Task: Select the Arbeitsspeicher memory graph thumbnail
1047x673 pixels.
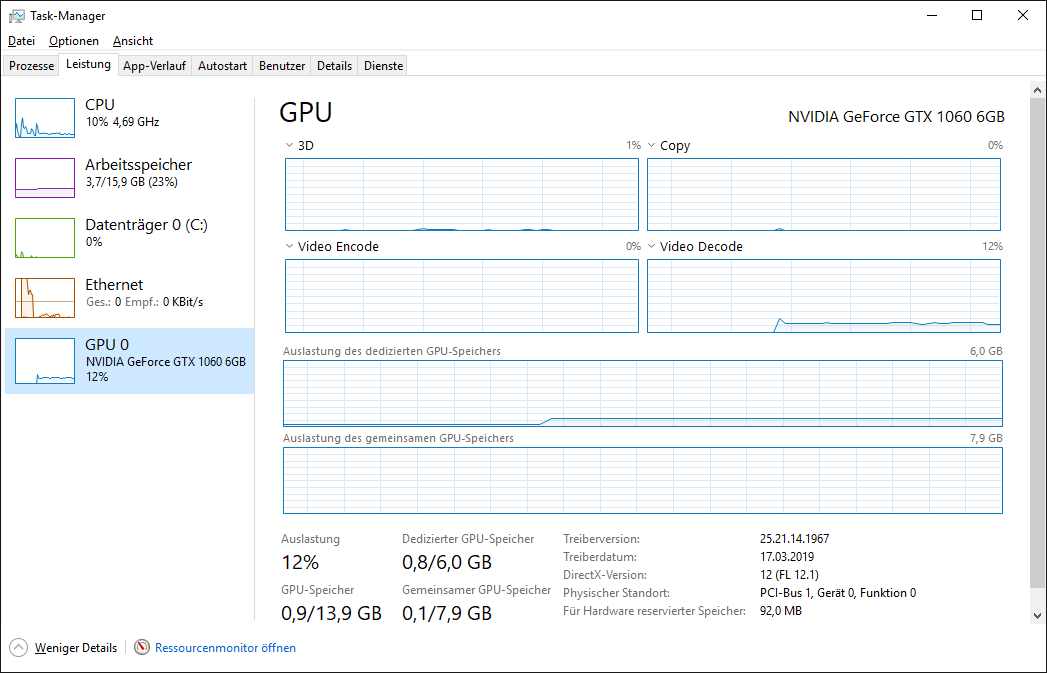Action: pyautogui.click(x=45, y=178)
